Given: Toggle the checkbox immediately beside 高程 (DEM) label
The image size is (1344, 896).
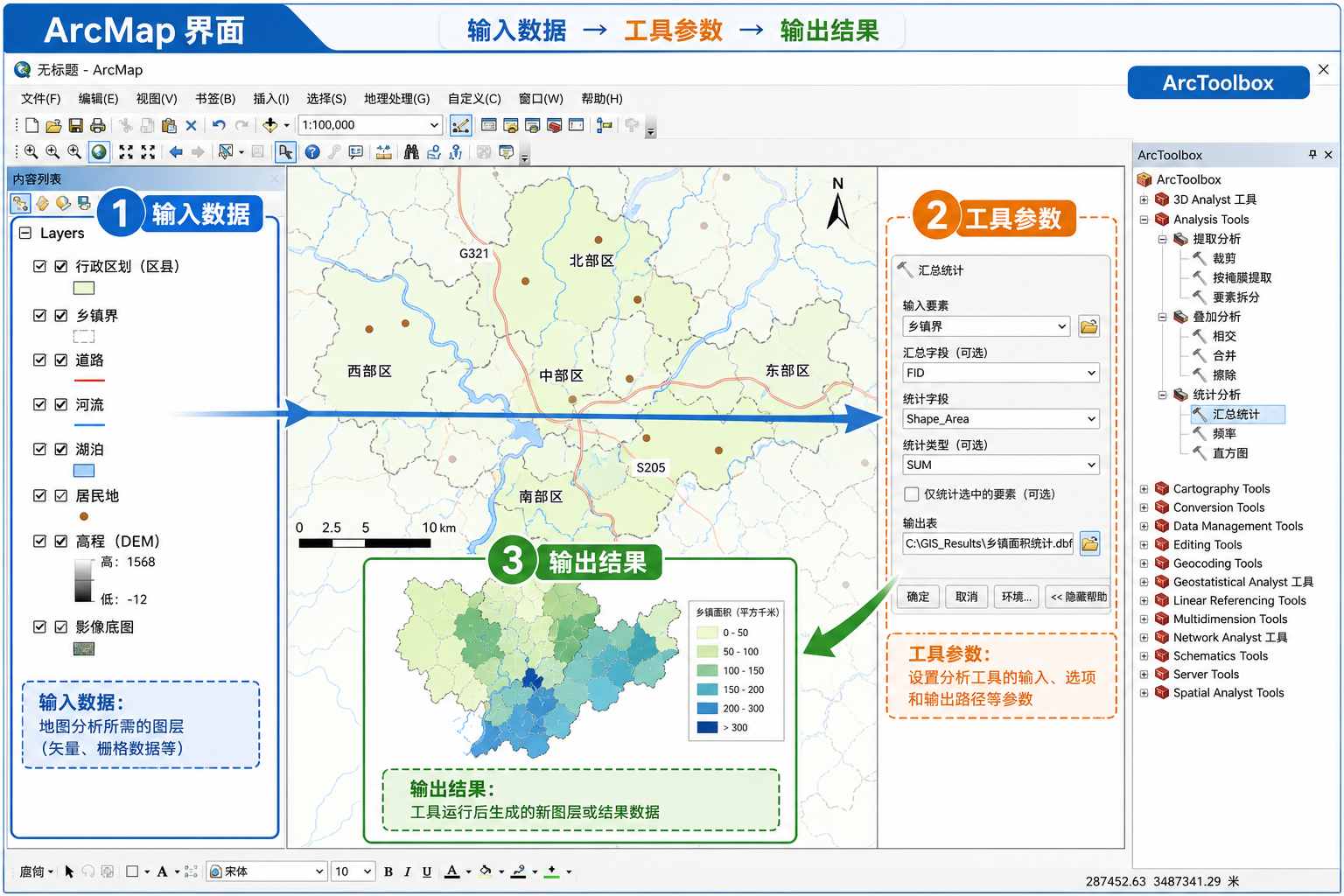Looking at the screenshot, I should tap(61, 541).
